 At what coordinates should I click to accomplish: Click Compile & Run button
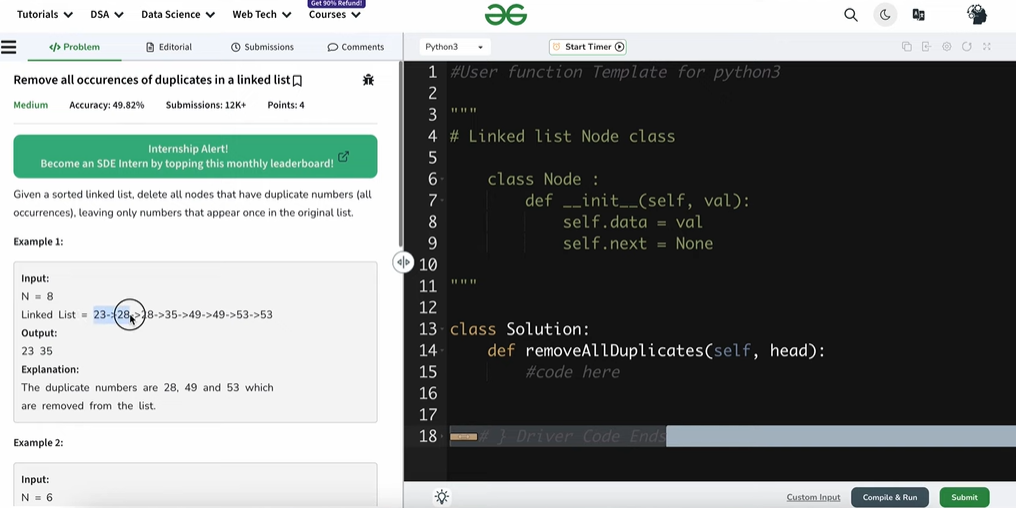pyautogui.click(x=890, y=497)
